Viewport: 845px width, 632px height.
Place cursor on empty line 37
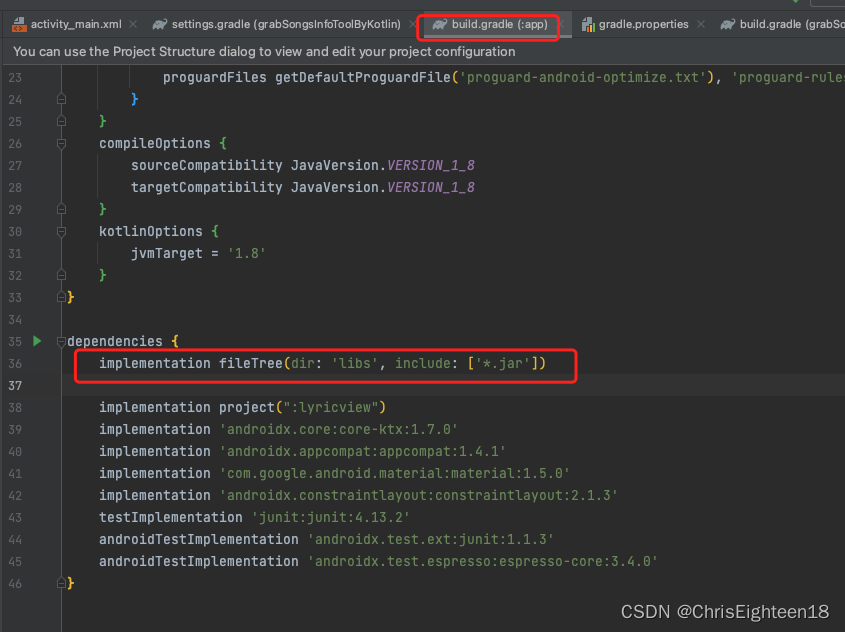453,386
